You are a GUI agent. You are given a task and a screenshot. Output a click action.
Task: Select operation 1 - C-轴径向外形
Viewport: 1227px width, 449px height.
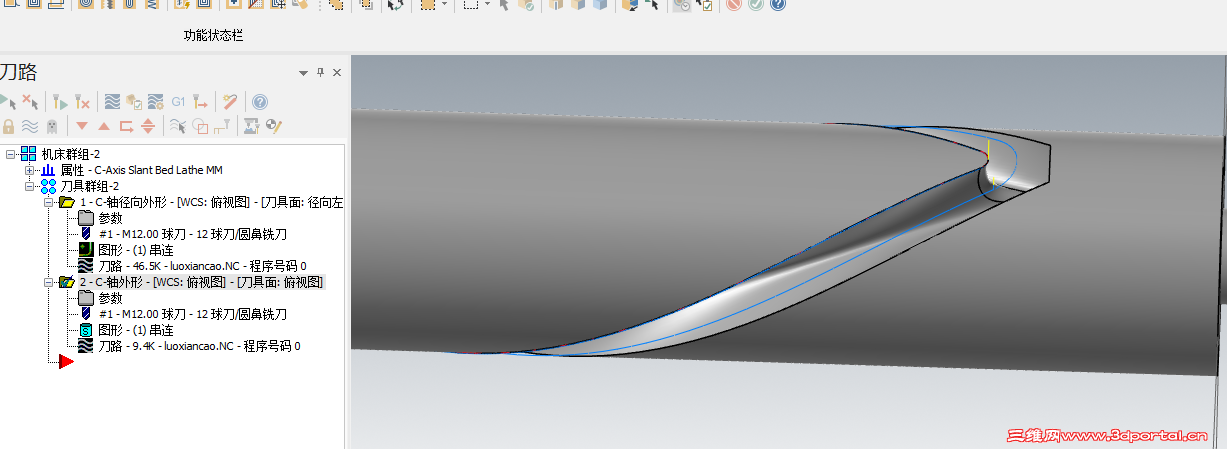coord(211,203)
